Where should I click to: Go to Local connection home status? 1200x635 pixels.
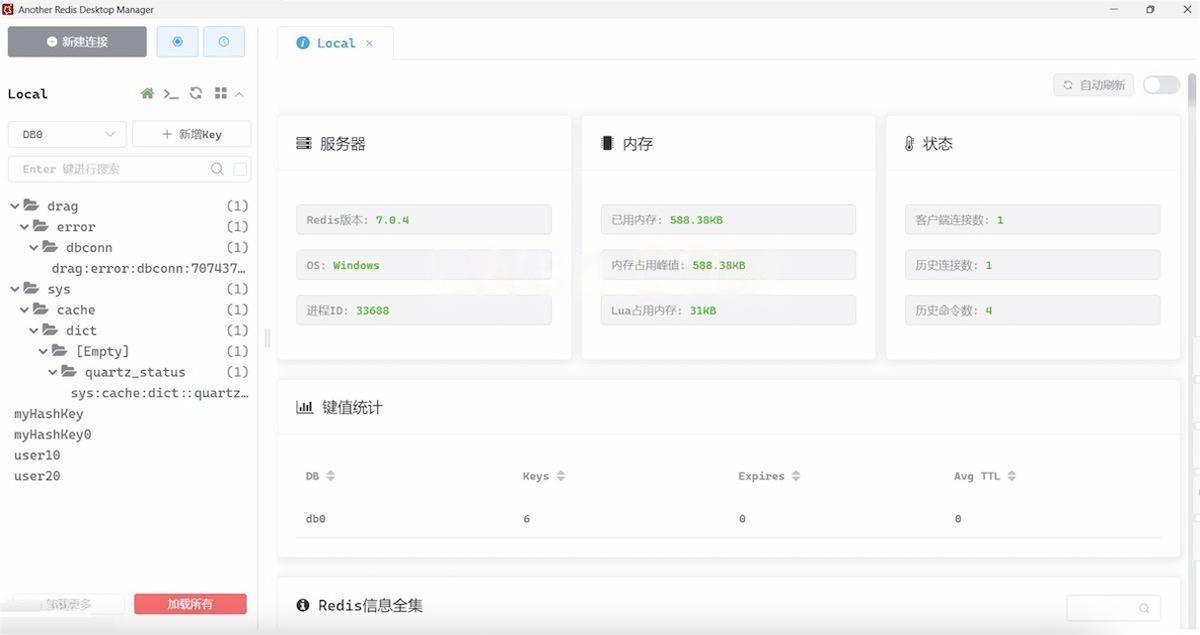click(x=147, y=93)
